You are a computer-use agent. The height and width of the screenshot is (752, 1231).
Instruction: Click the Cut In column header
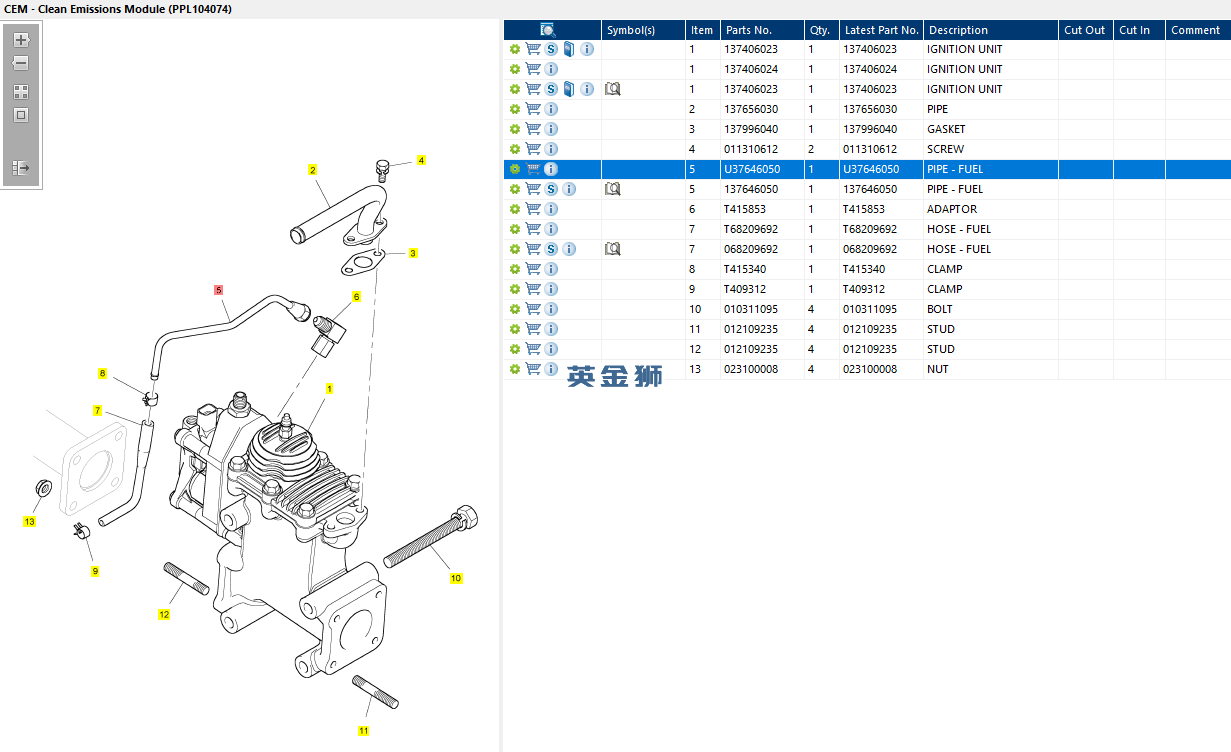(1139, 30)
